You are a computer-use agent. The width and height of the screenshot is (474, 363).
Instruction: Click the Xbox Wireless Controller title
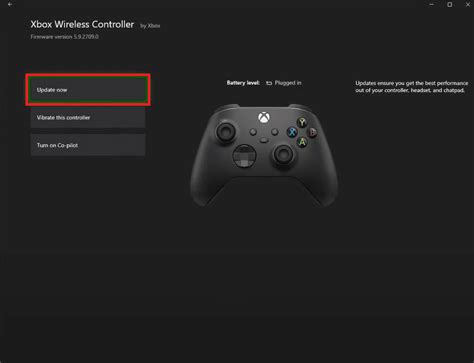click(x=82, y=24)
